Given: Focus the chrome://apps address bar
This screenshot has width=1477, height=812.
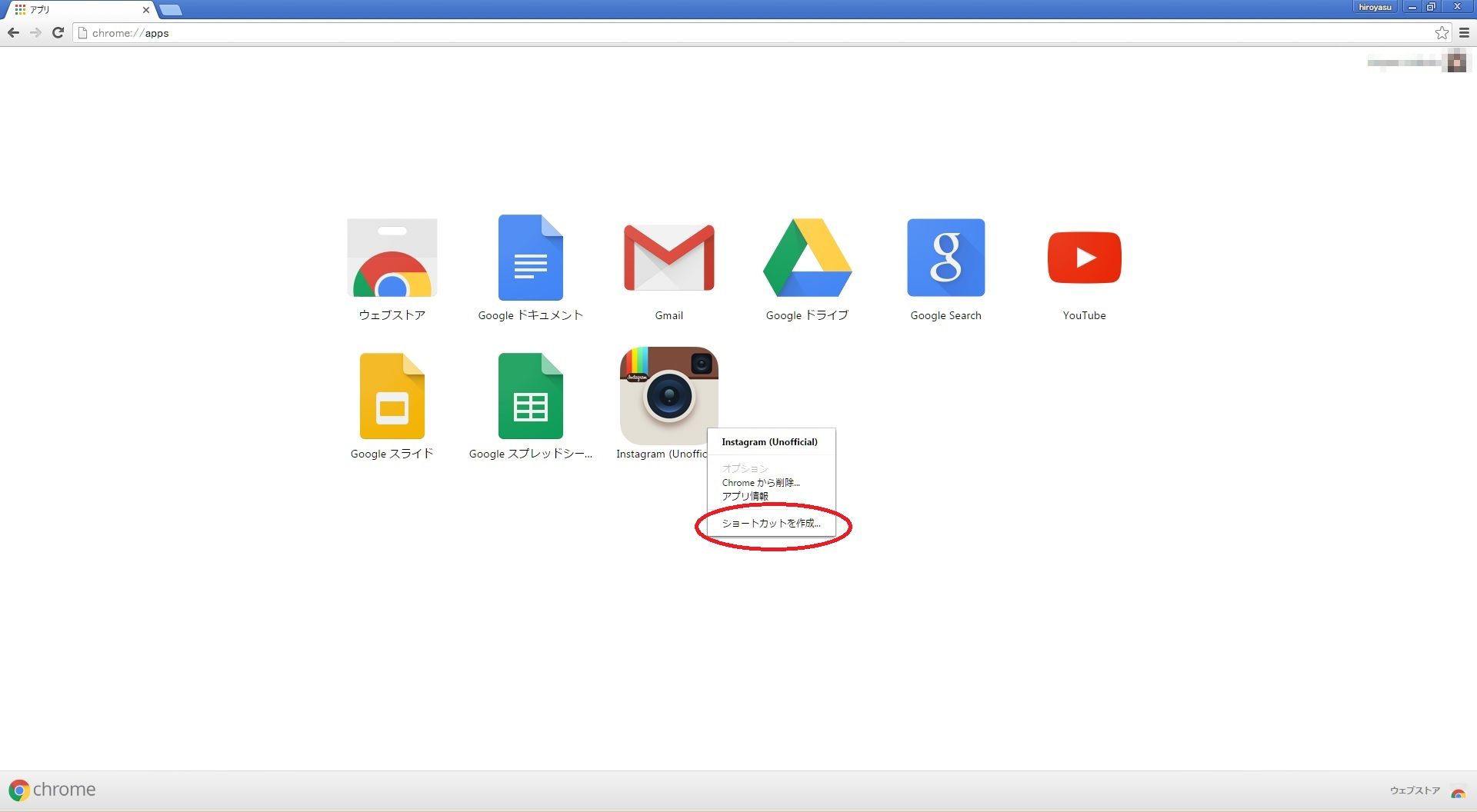Looking at the screenshot, I should (754, 33).
